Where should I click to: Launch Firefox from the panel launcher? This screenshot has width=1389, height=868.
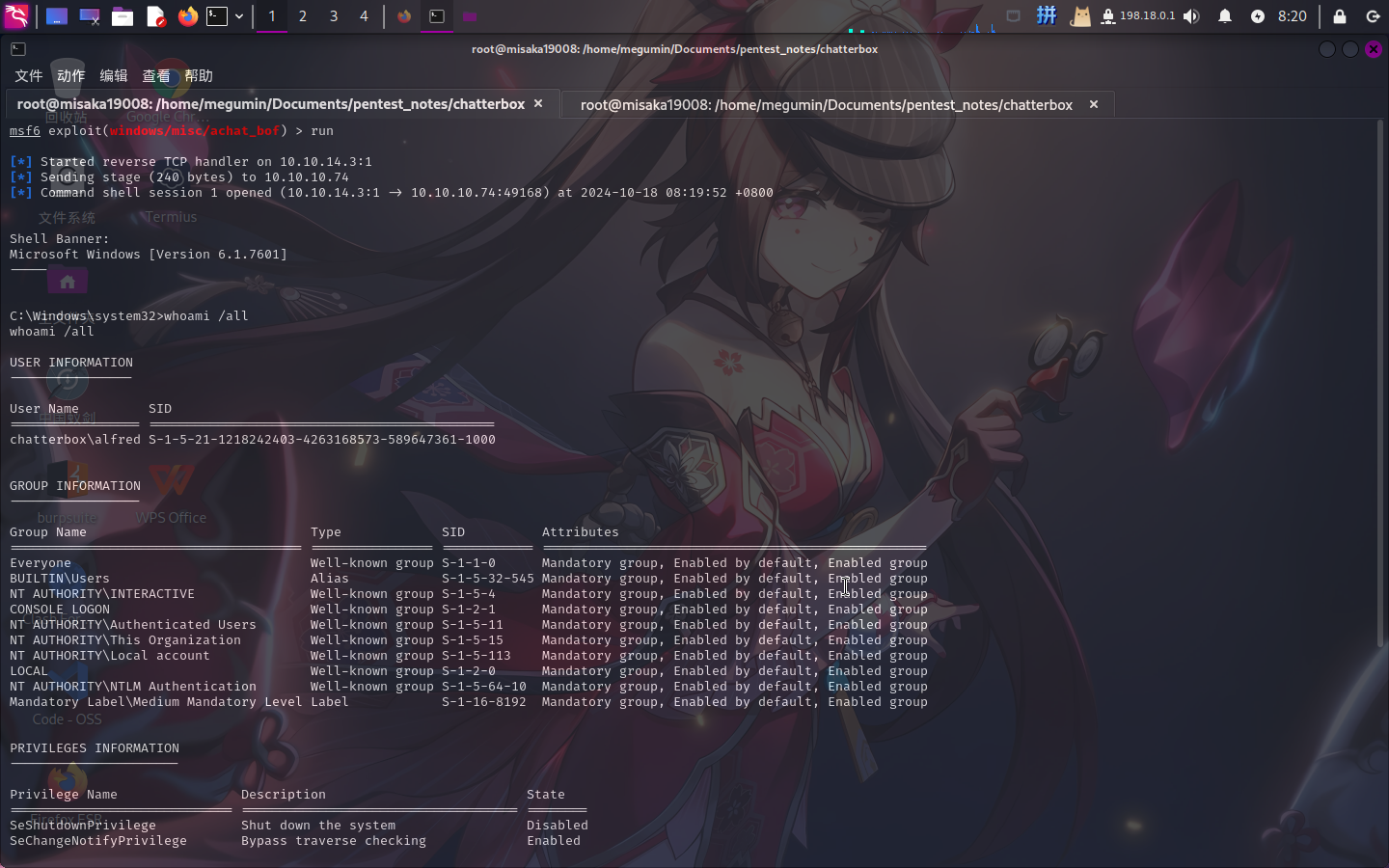pyautogui.click(x=188, y=16)
